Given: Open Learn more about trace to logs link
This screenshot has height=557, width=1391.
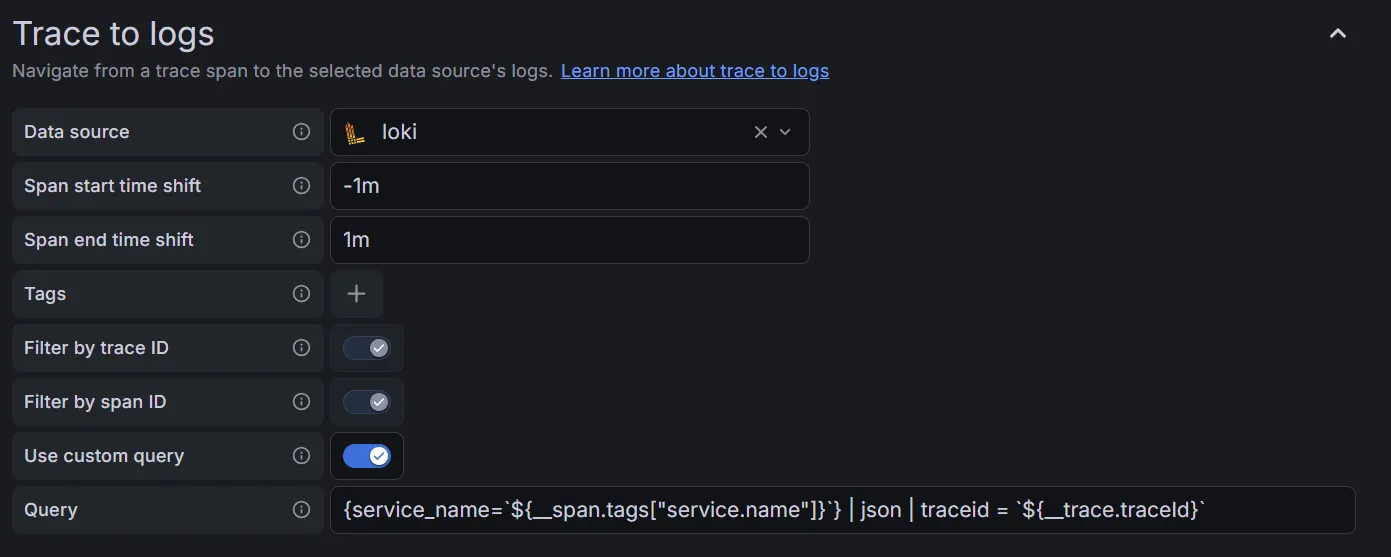Looking at the screenshot, I should [x=694, y=71].
